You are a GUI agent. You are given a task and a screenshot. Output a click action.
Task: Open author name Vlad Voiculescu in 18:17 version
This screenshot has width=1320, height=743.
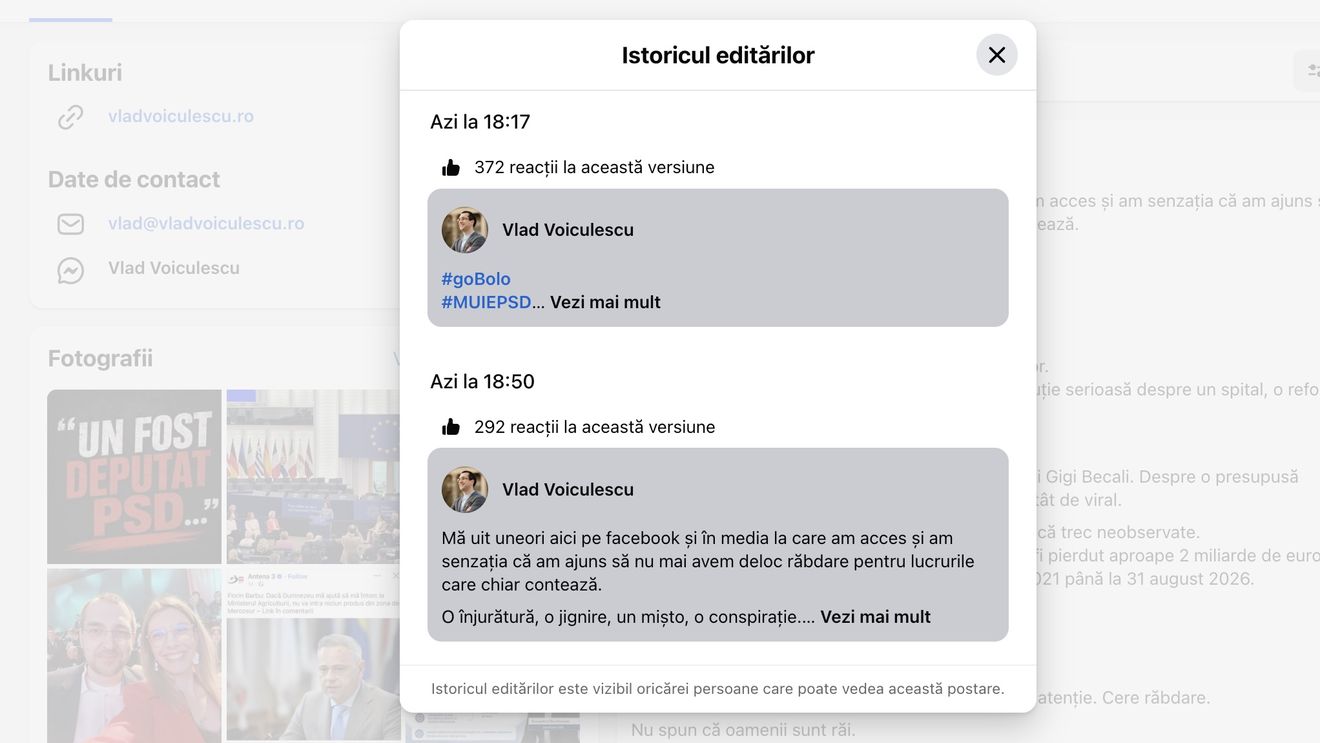(x=568, y=230)
